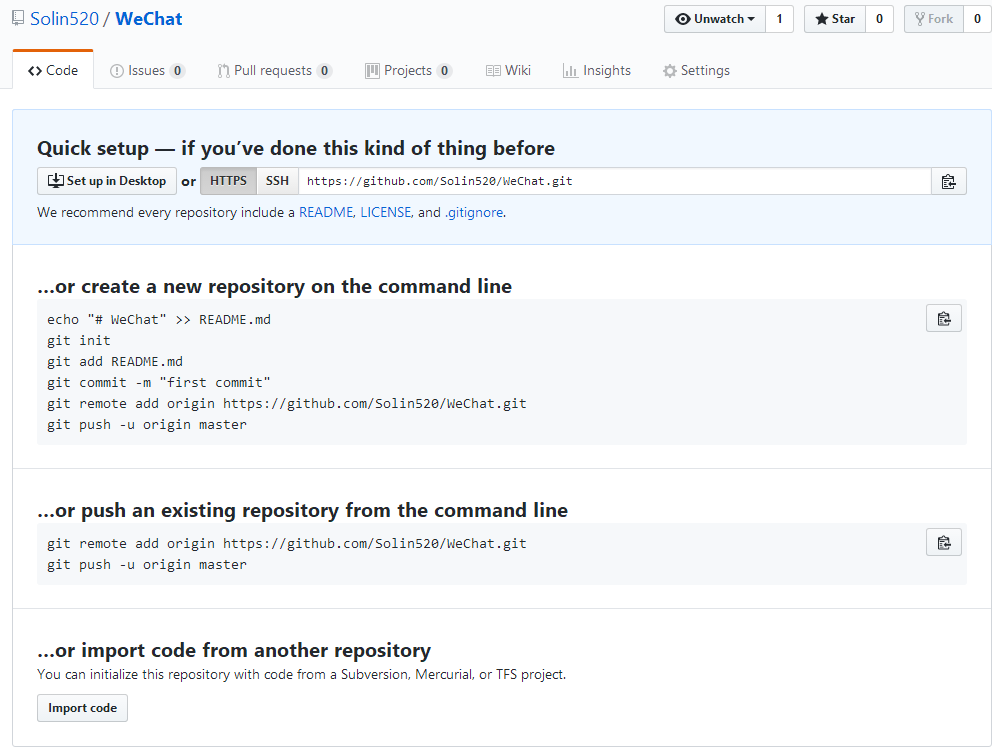The width and height of the screenshot is (992, 749).
Task: Open the Insights tab
Action: pyautogui.click(x=597, y=70)
